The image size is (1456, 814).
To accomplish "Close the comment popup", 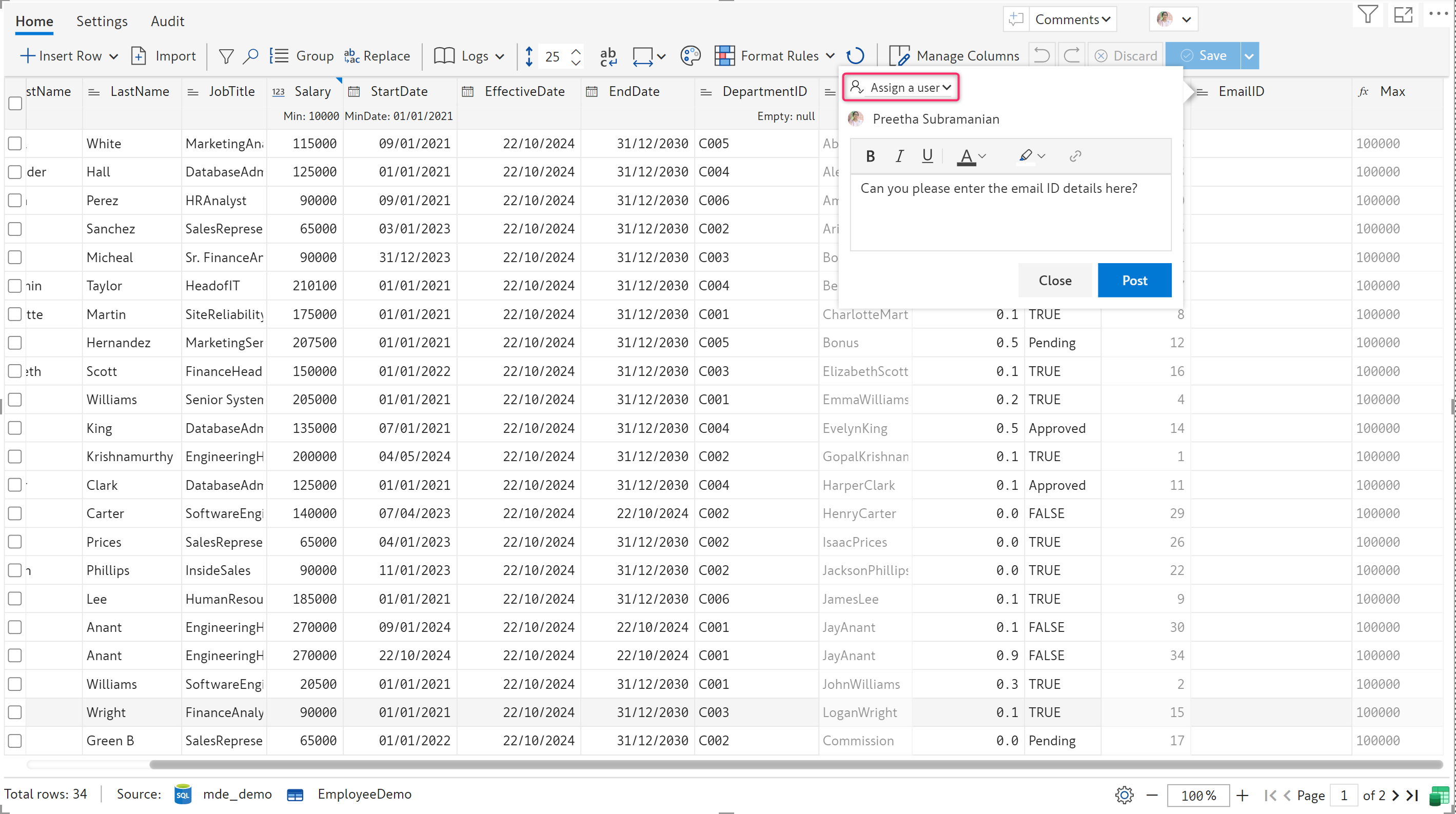I will pos(1055,281).
